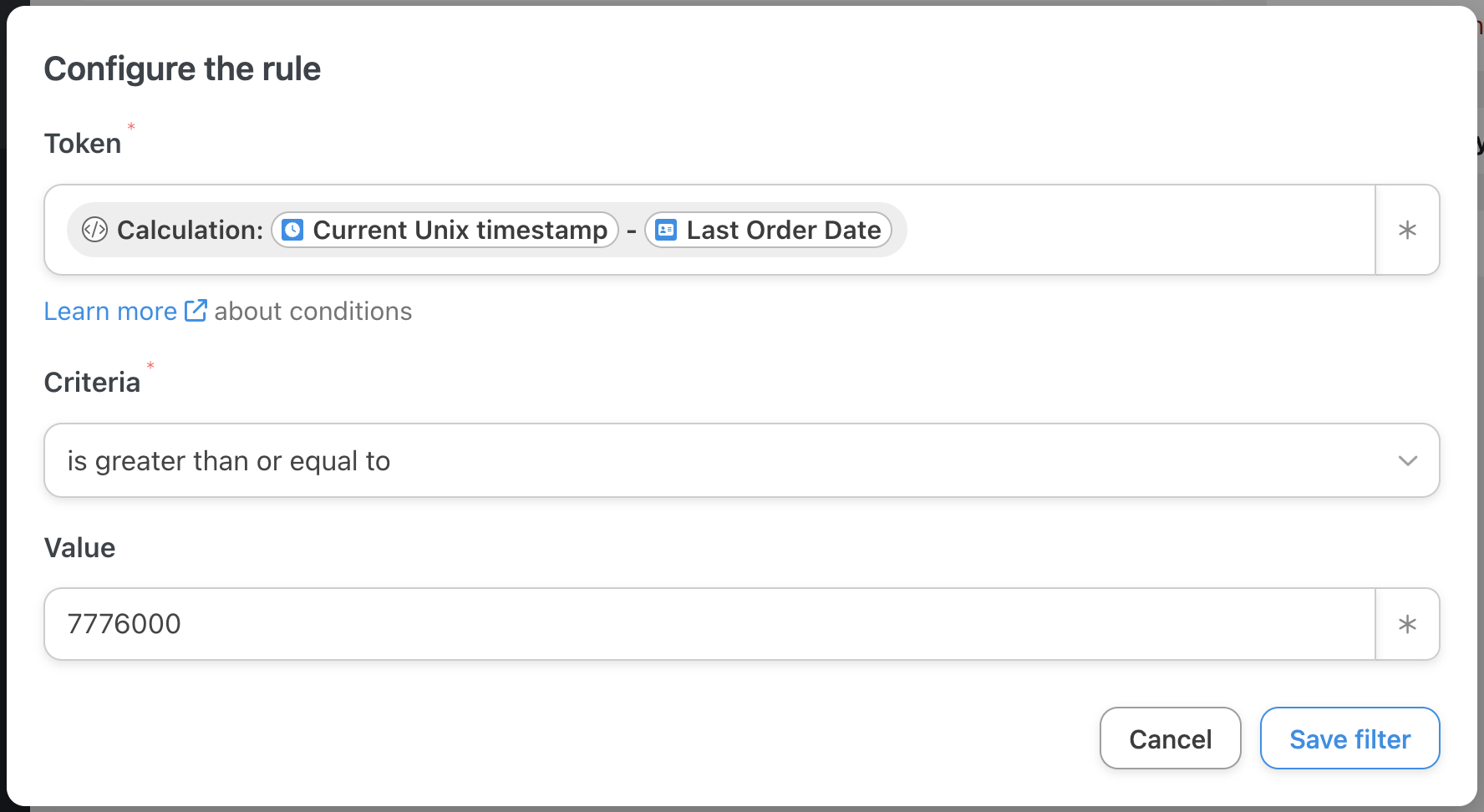
Task: Select the Last Order Date token pill
Action: coord(783,230)
